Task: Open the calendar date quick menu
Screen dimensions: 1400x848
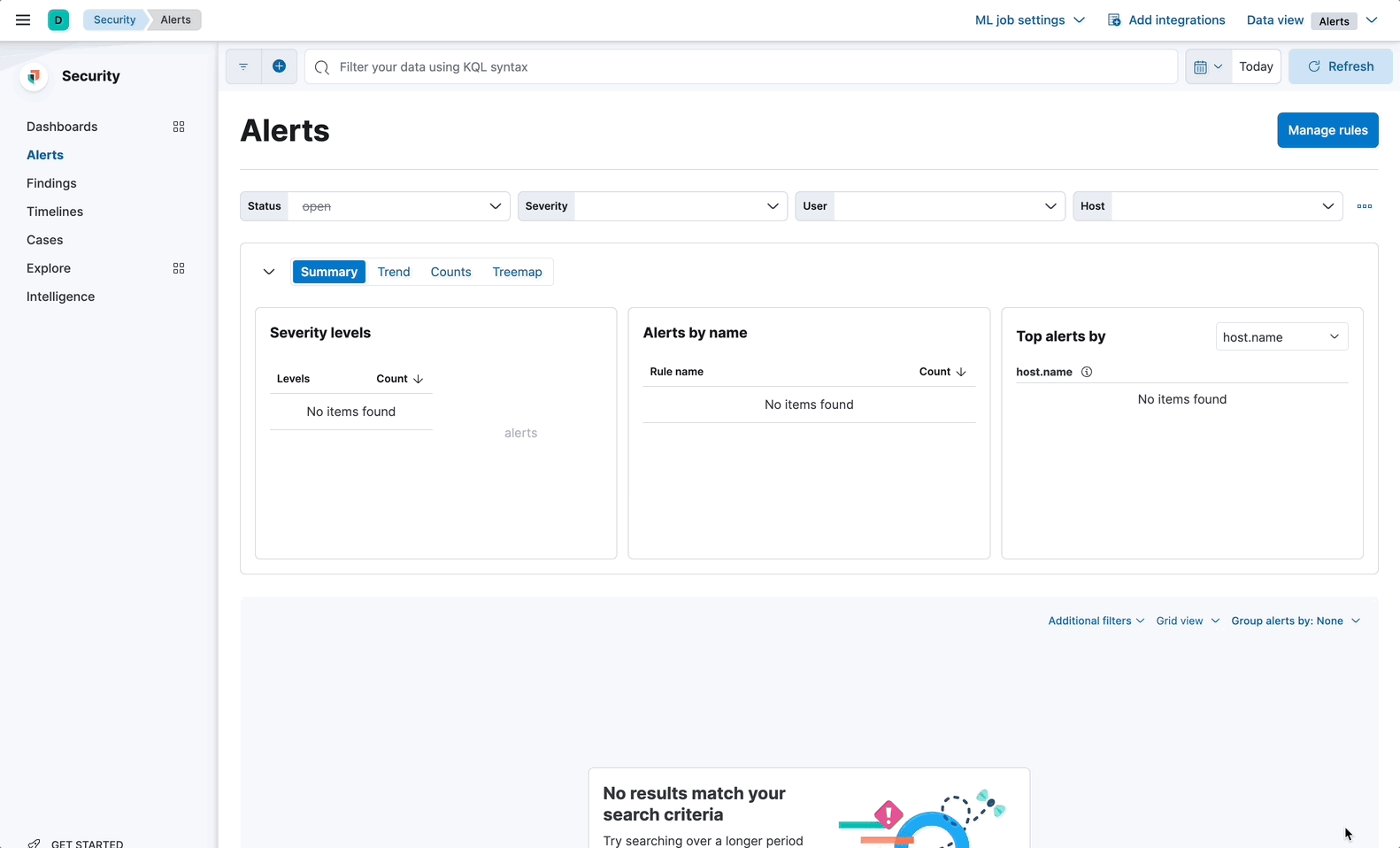Action: pyautogui.click(x=1207, y=66)
